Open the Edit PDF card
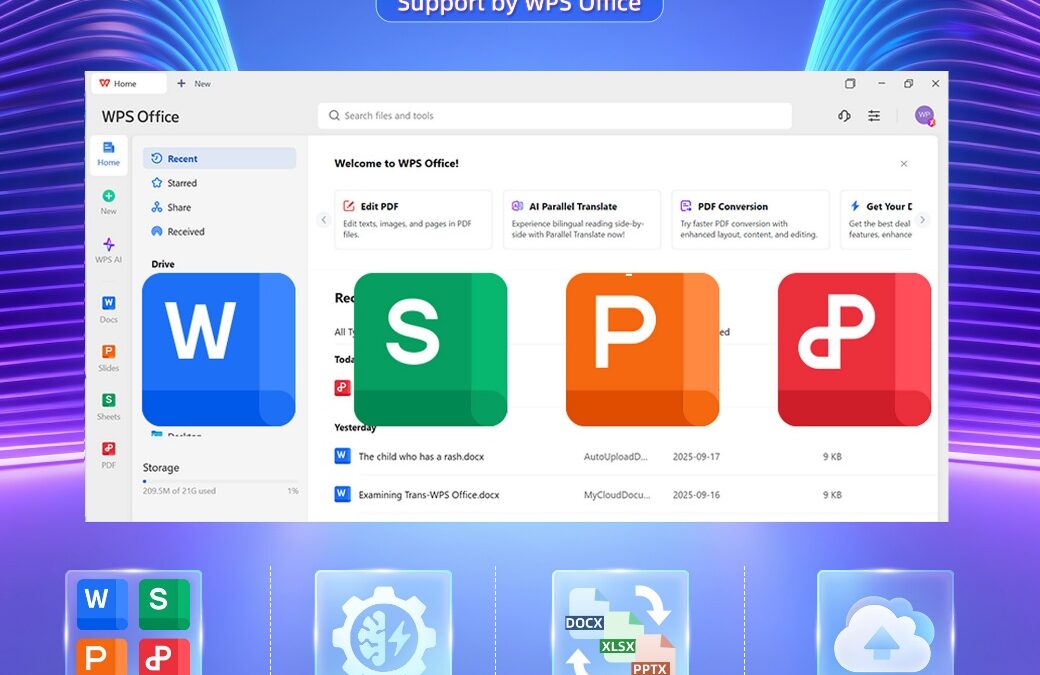The height and width of the screenshot is (675, 1040). pos(413,219)
